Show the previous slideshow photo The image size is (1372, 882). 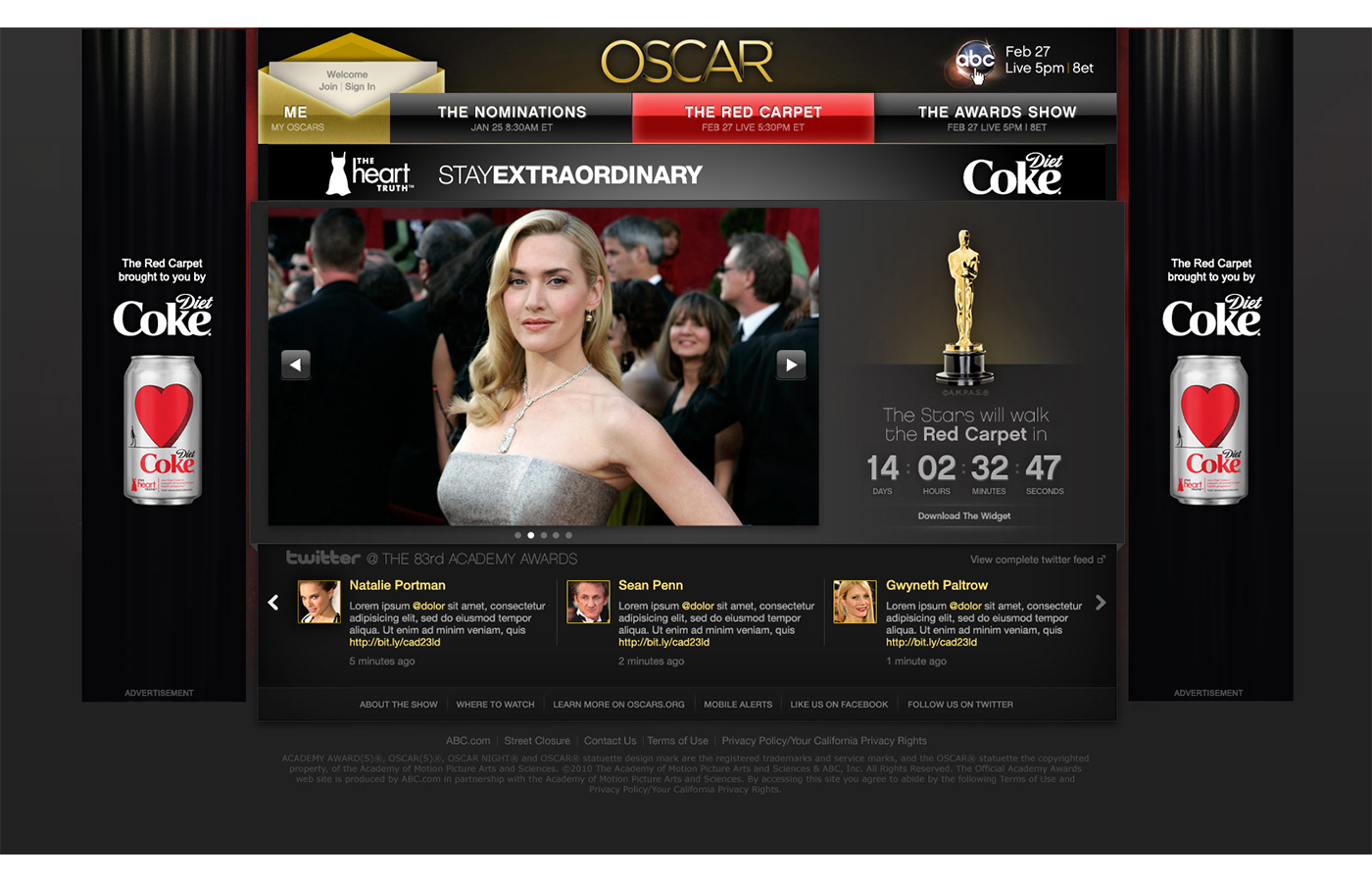(296, 365)
